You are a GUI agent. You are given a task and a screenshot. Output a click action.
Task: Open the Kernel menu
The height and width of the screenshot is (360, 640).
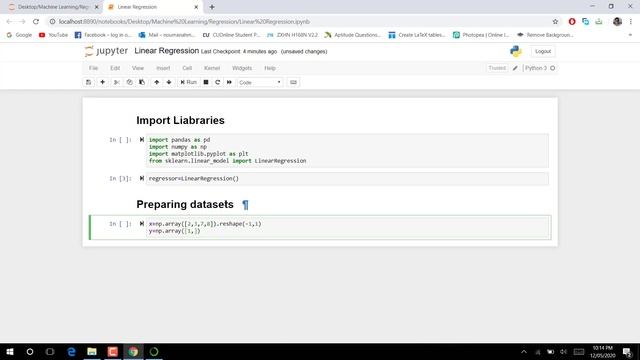(x=212, y=68)
